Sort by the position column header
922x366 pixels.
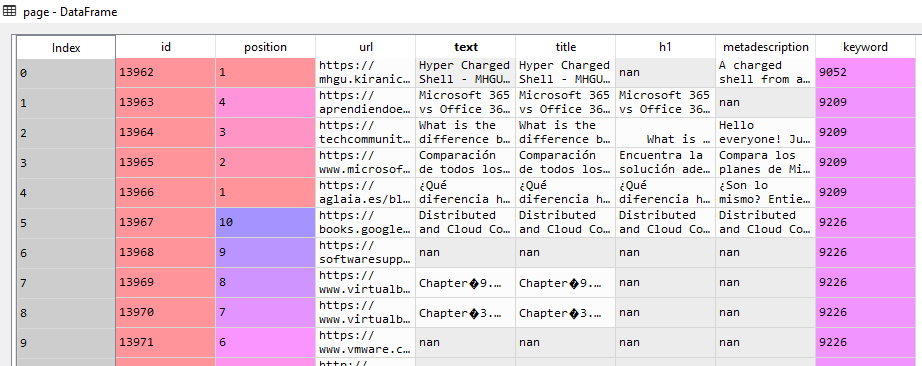click(266, 47)
